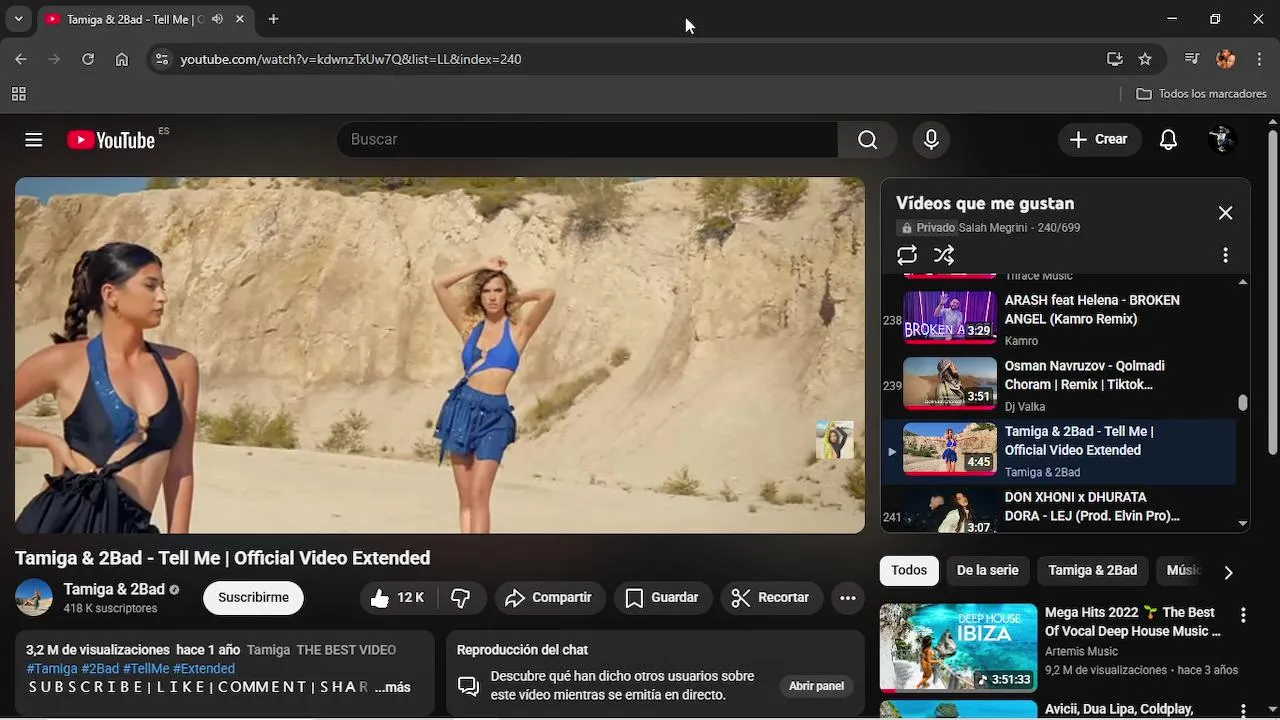Open options for Mega Hits 2022 video

(1243, 615)
